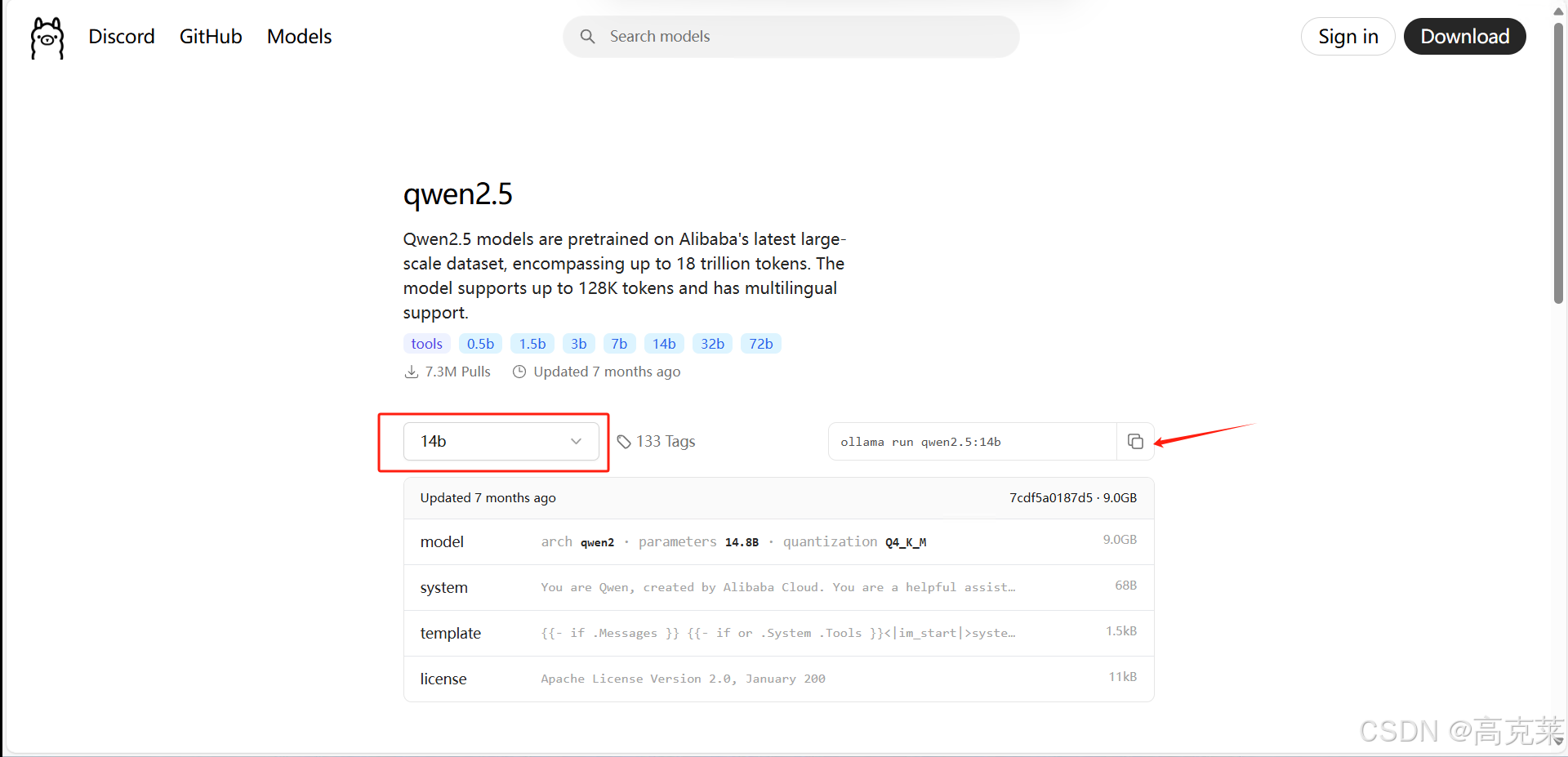Open the Discord link
1568x757 pixels.
pyautogui.click(x=122, y=37)
